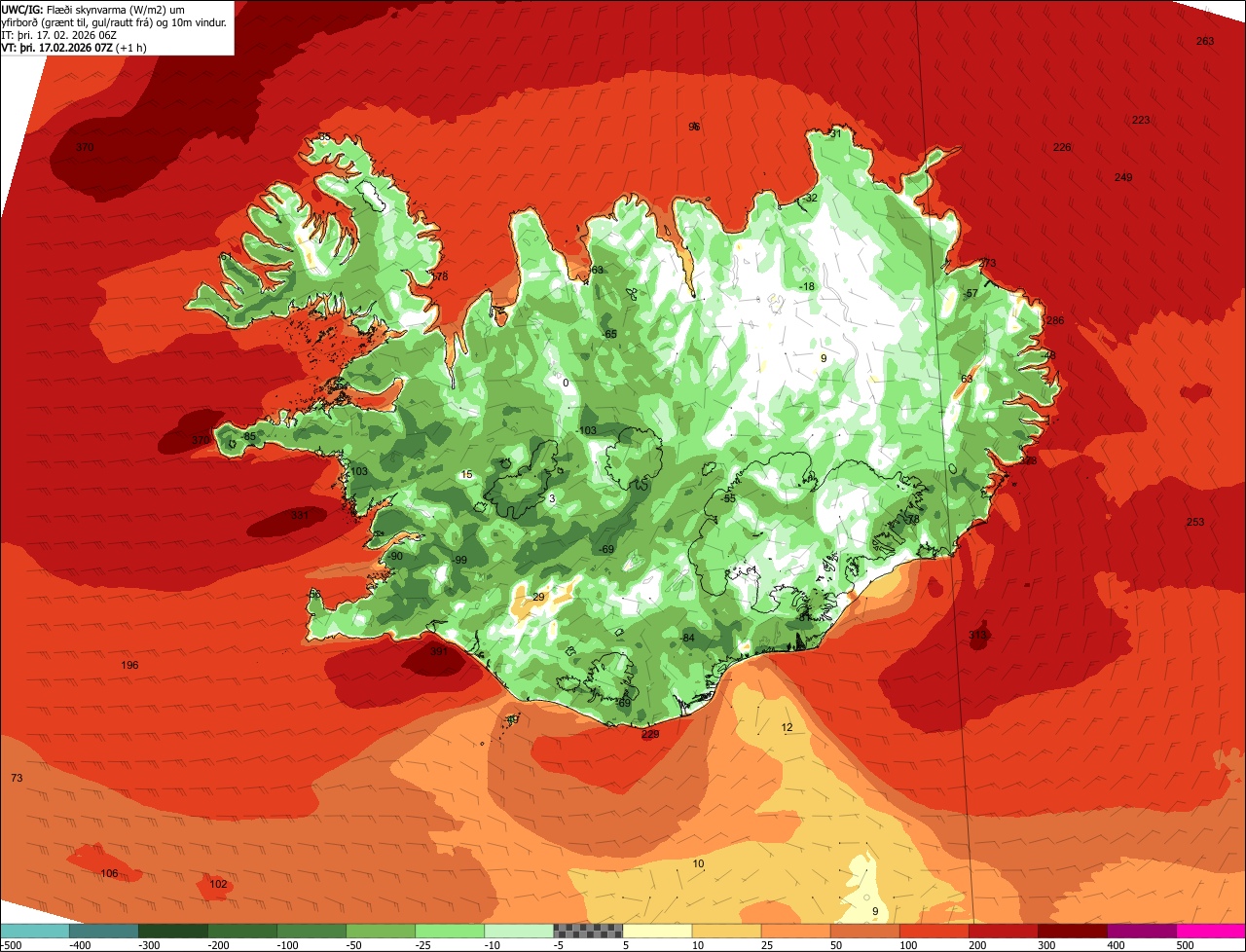Click the map value '-90' in southwest Iceland

coord(395,556)
